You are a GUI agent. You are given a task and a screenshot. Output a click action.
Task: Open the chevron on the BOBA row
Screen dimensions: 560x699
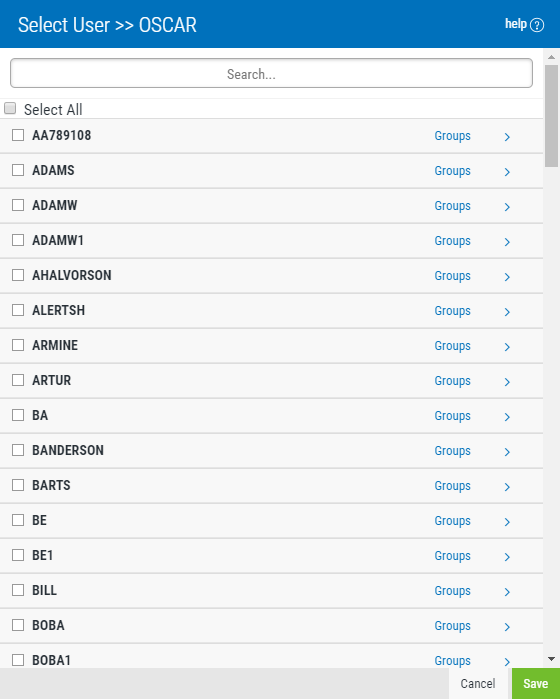click(507, 627)
